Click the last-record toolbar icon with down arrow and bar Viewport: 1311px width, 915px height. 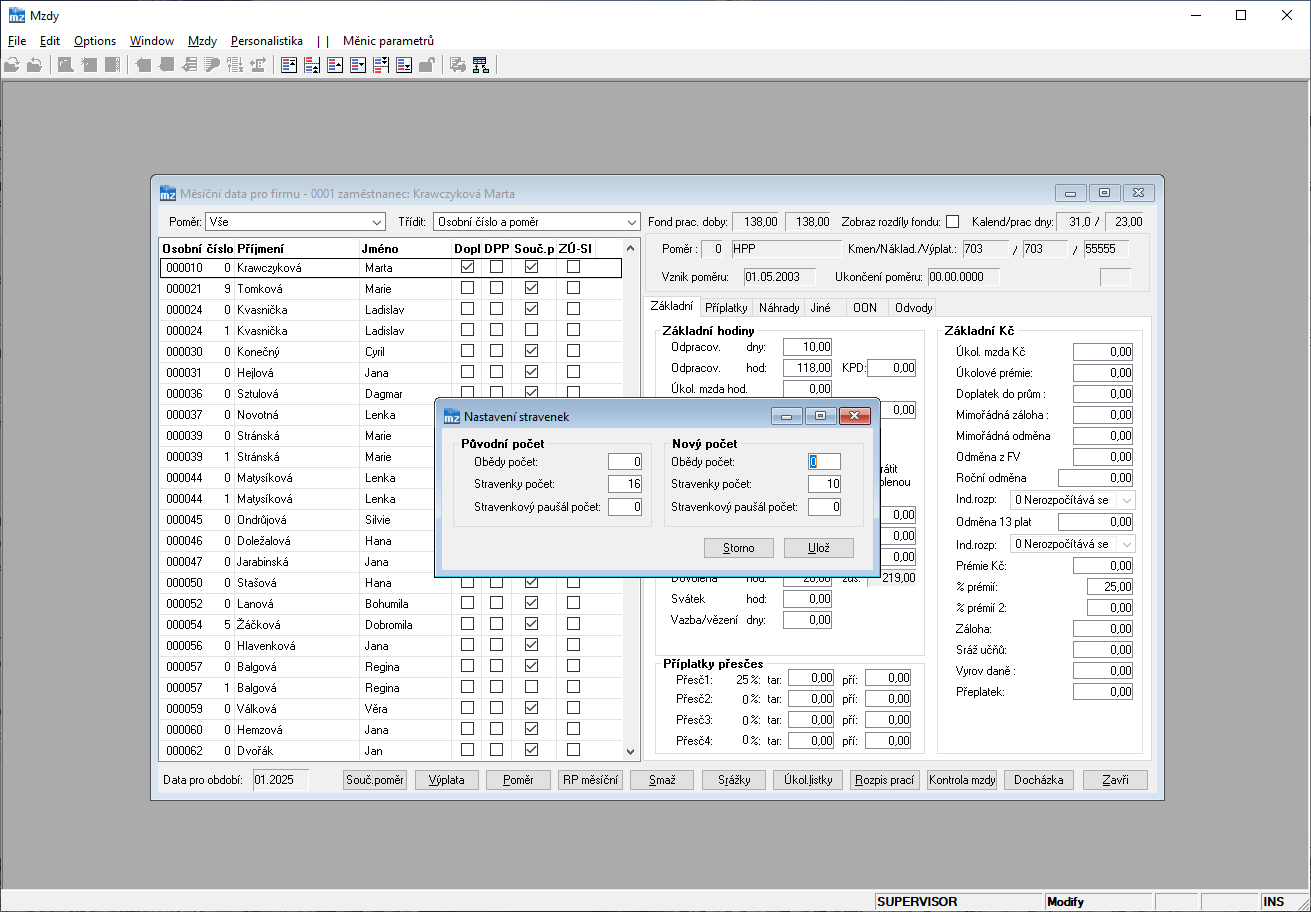tap(404, 65)
